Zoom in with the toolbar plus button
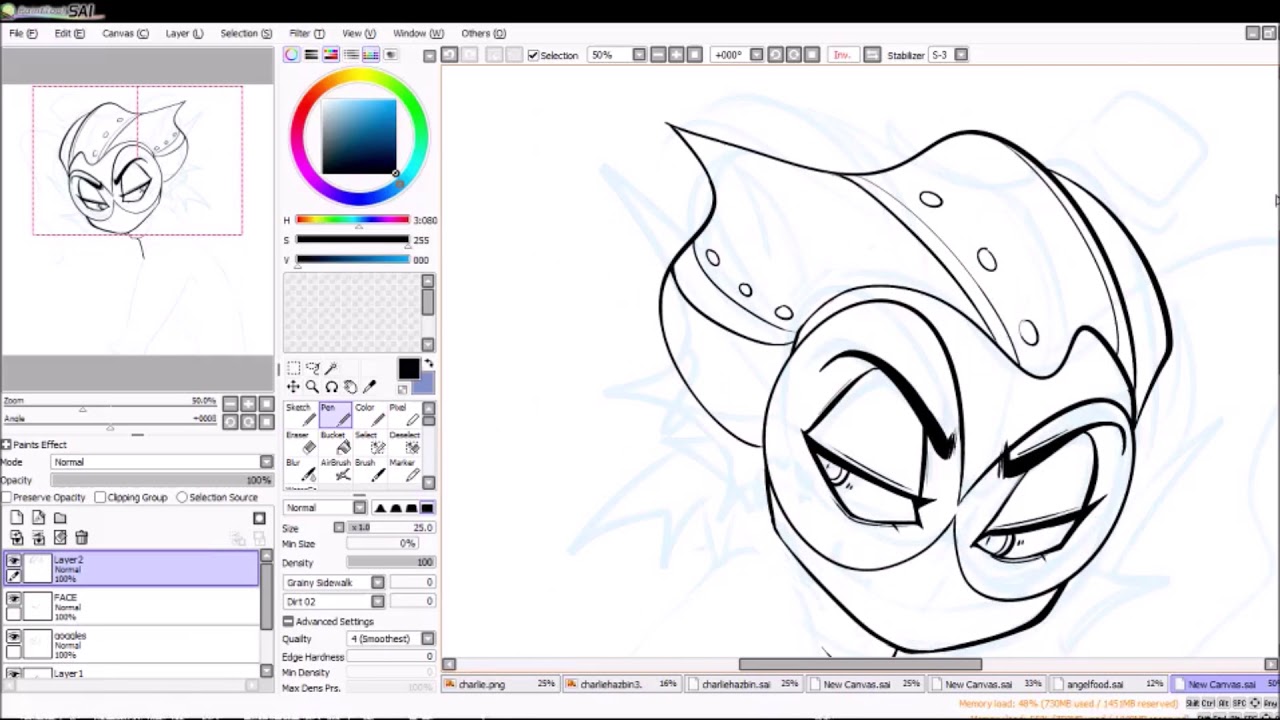This screenshot has width=1280, height=720. coord(676,55)
